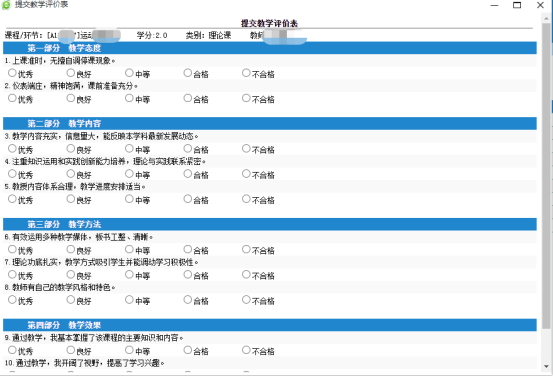This screenshot has width=553, height=376.
Task: Set question 6 有效运用多种教学媒体 to 合格
Action: tap(188, 249)
